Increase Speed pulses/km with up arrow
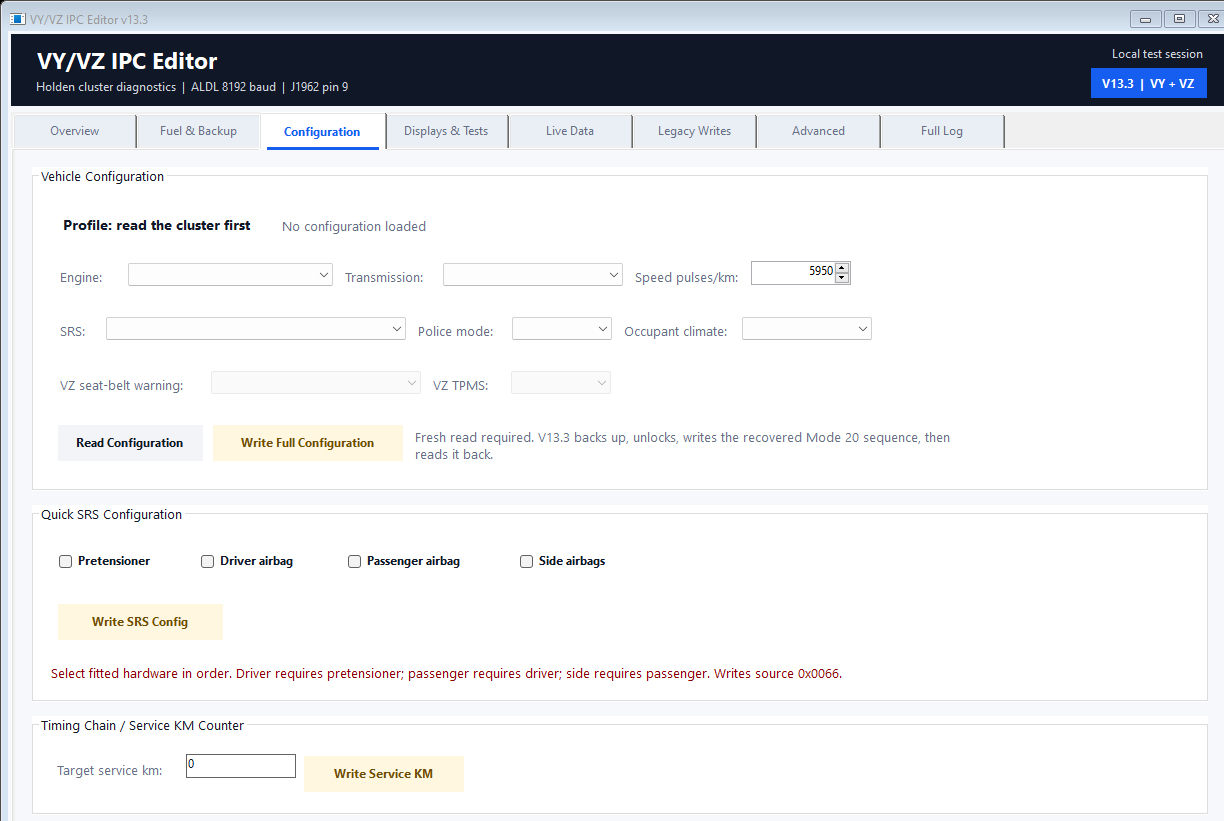 [842, 267]
